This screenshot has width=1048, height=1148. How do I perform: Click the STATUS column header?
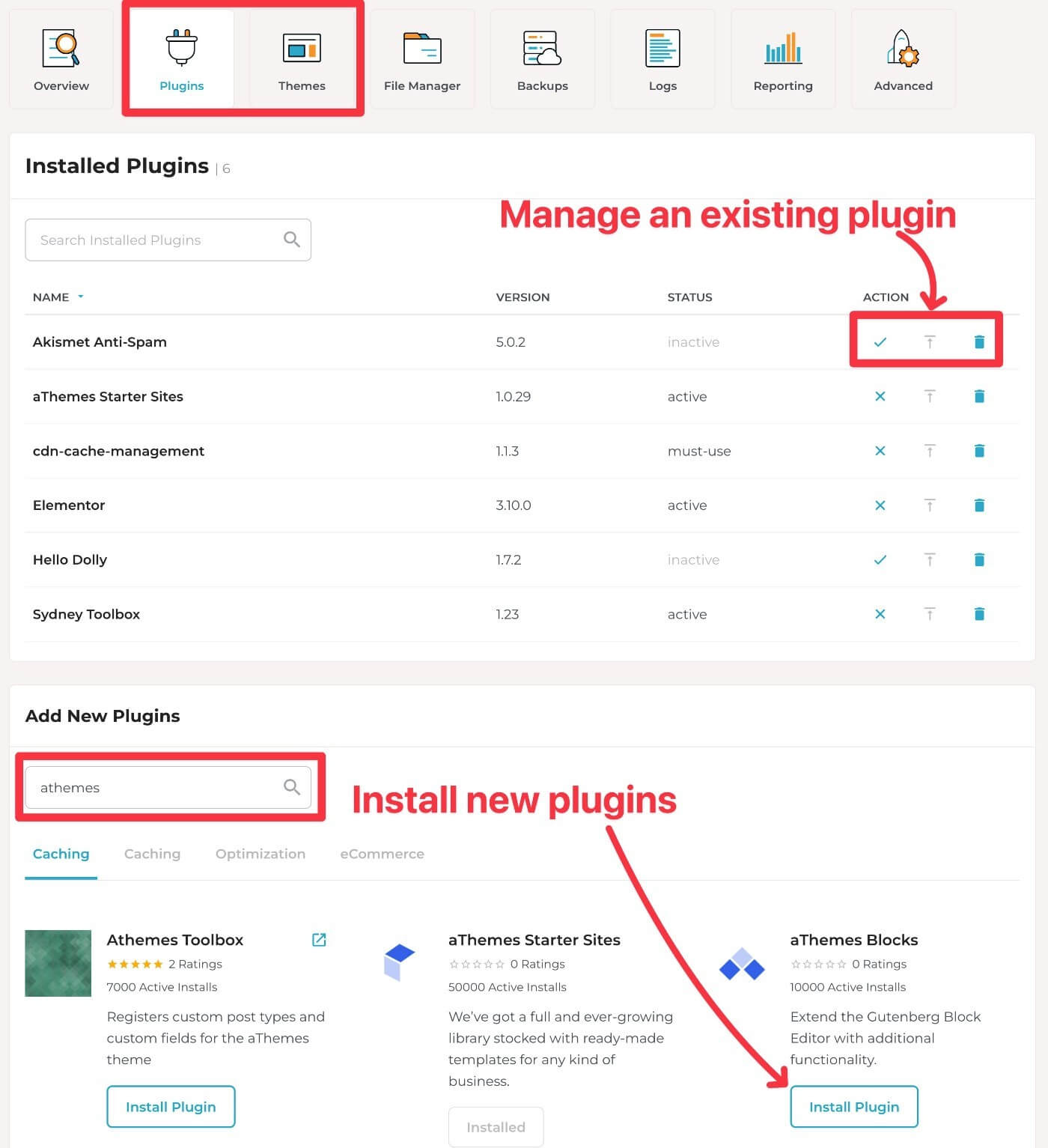click(x=689, y=297)
